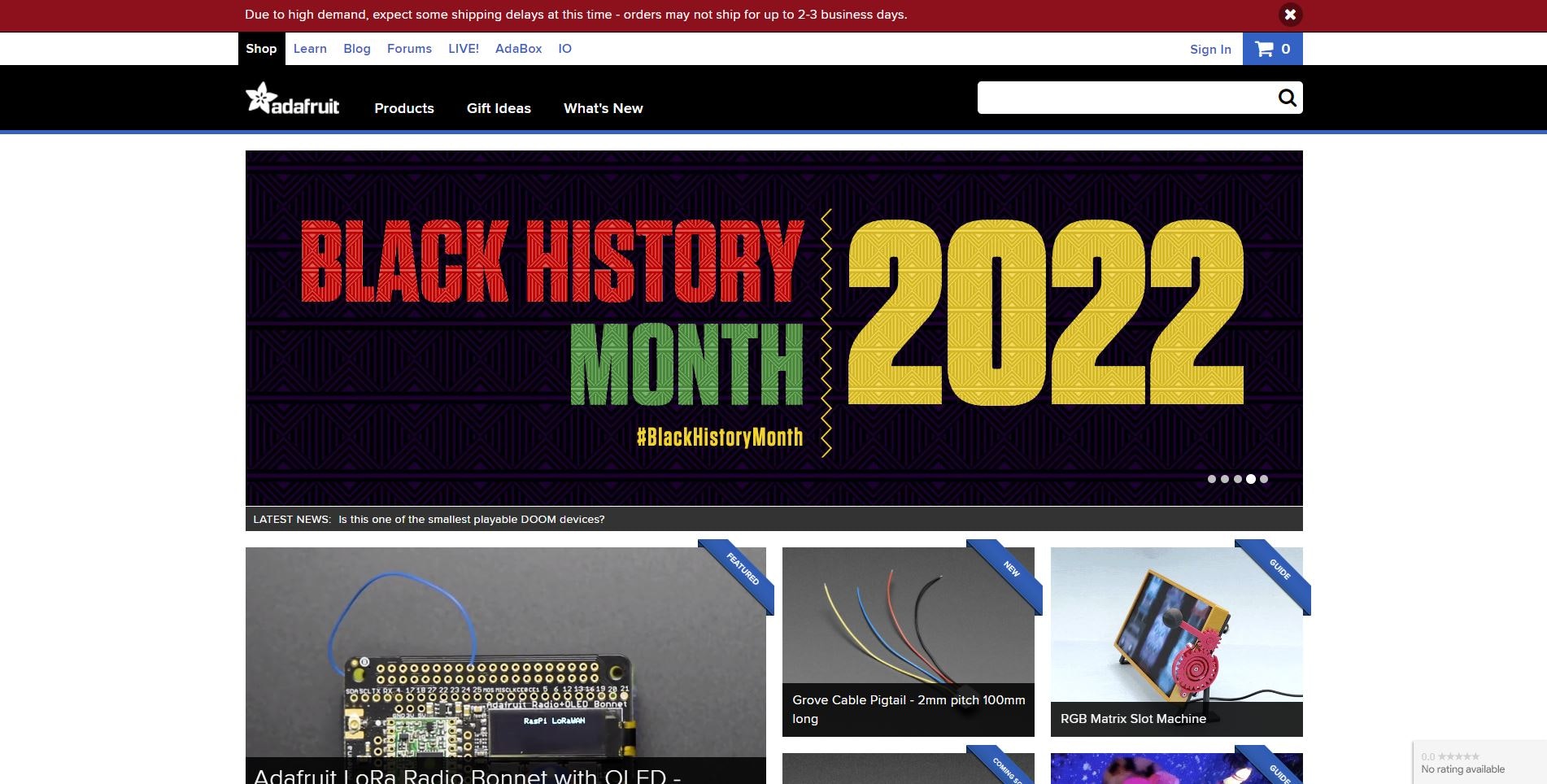Viewport: 1547px width, 784px height.
Task: Select the fourth carousel indicator dot
Action: click(1250, 479)
